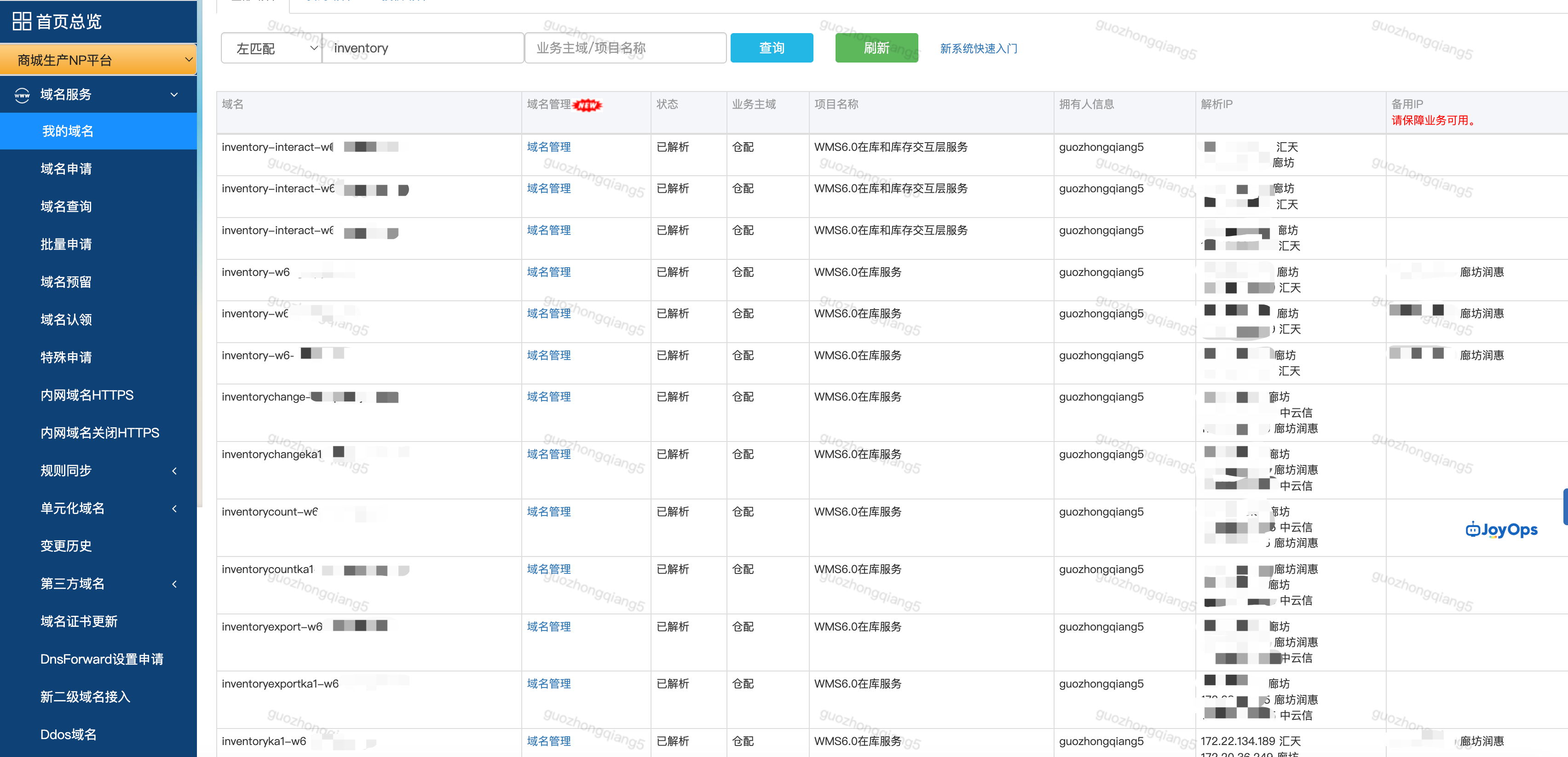This screenshot has width=1568, height=757.
Task: Click the blue 查询 search button
Action: pos(771,48)
